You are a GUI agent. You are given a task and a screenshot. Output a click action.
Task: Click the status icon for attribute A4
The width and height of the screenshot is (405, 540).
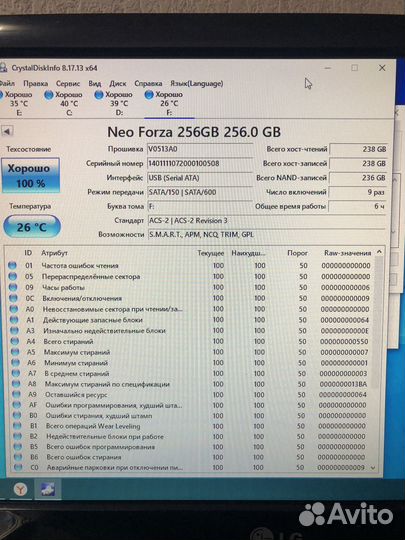pyautogui.click(x=14, y=341)
